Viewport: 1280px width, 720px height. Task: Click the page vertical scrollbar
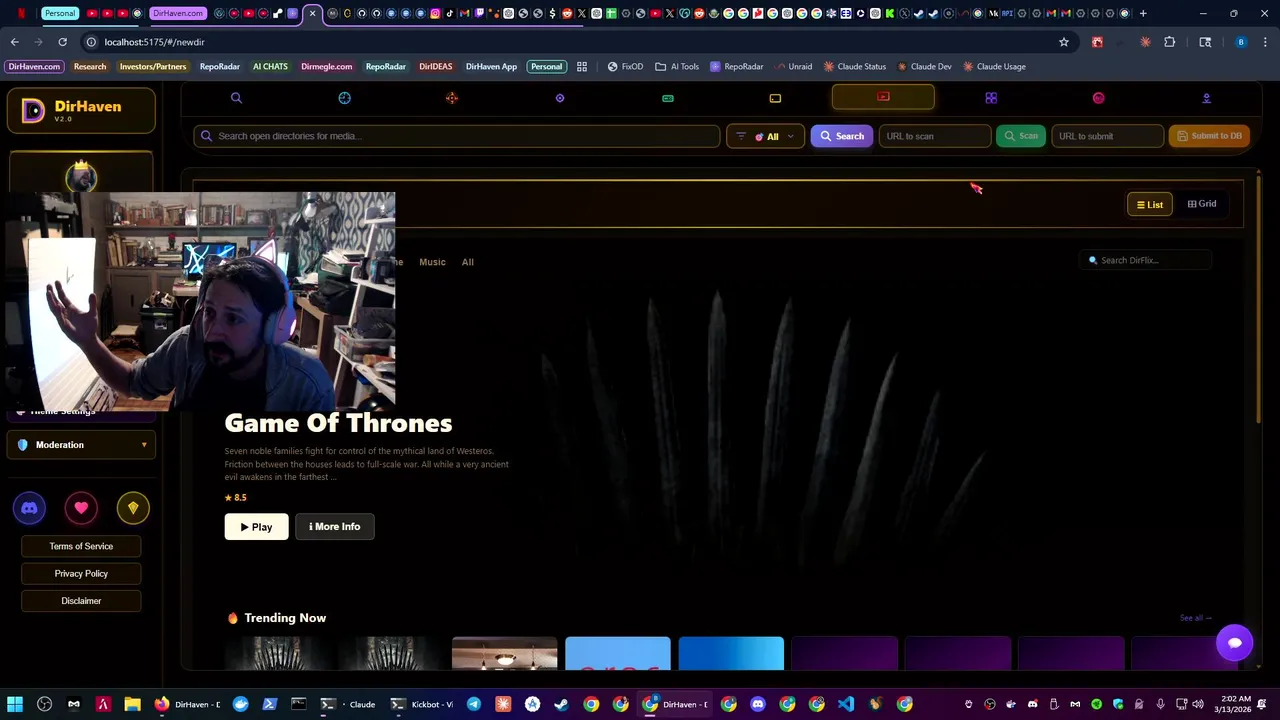(1258, 300)
